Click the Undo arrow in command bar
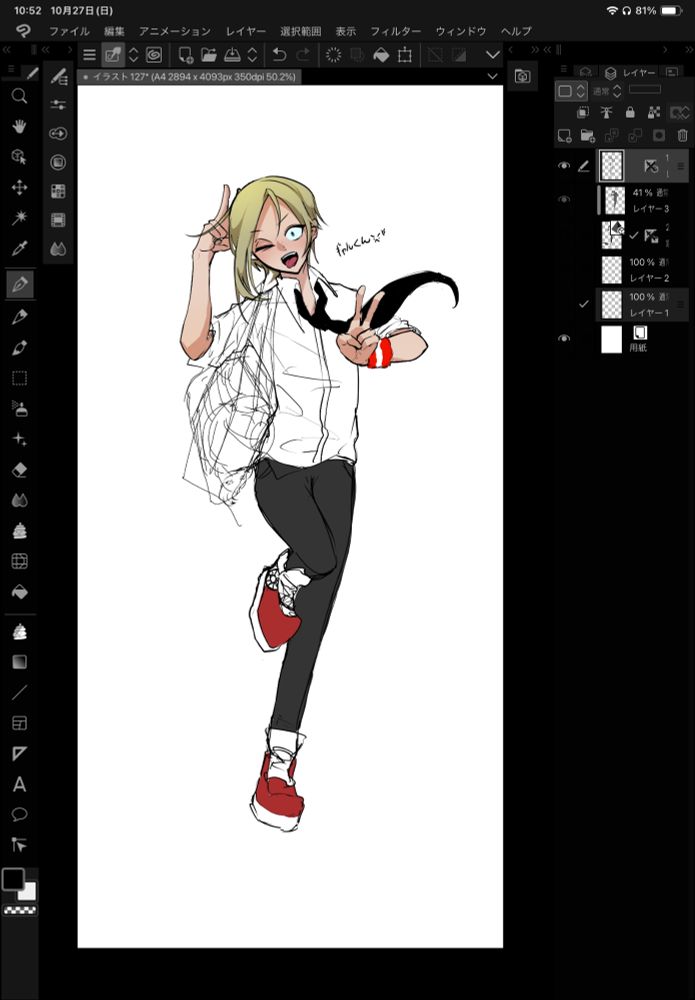This screenshot has width=695, height=1000. [x=279, y=55]
